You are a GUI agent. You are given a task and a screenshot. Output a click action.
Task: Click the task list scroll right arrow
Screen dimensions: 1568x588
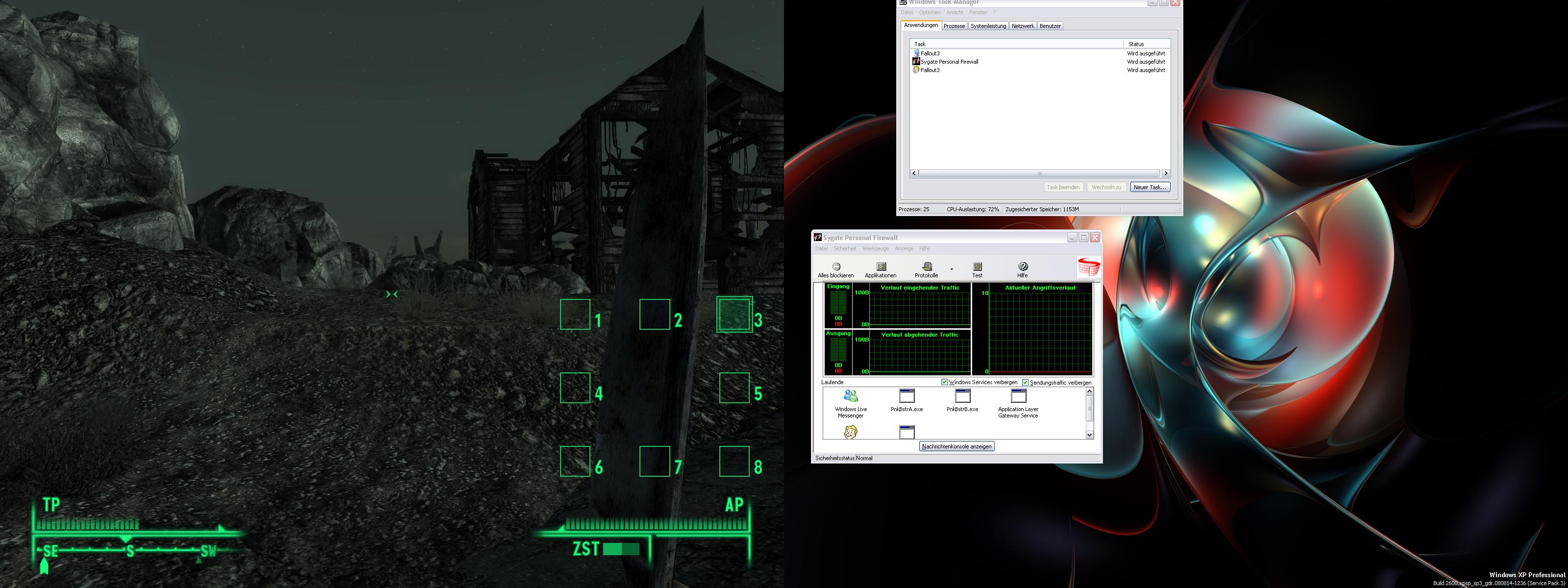pyautogui.click(x=1166, y=173)
